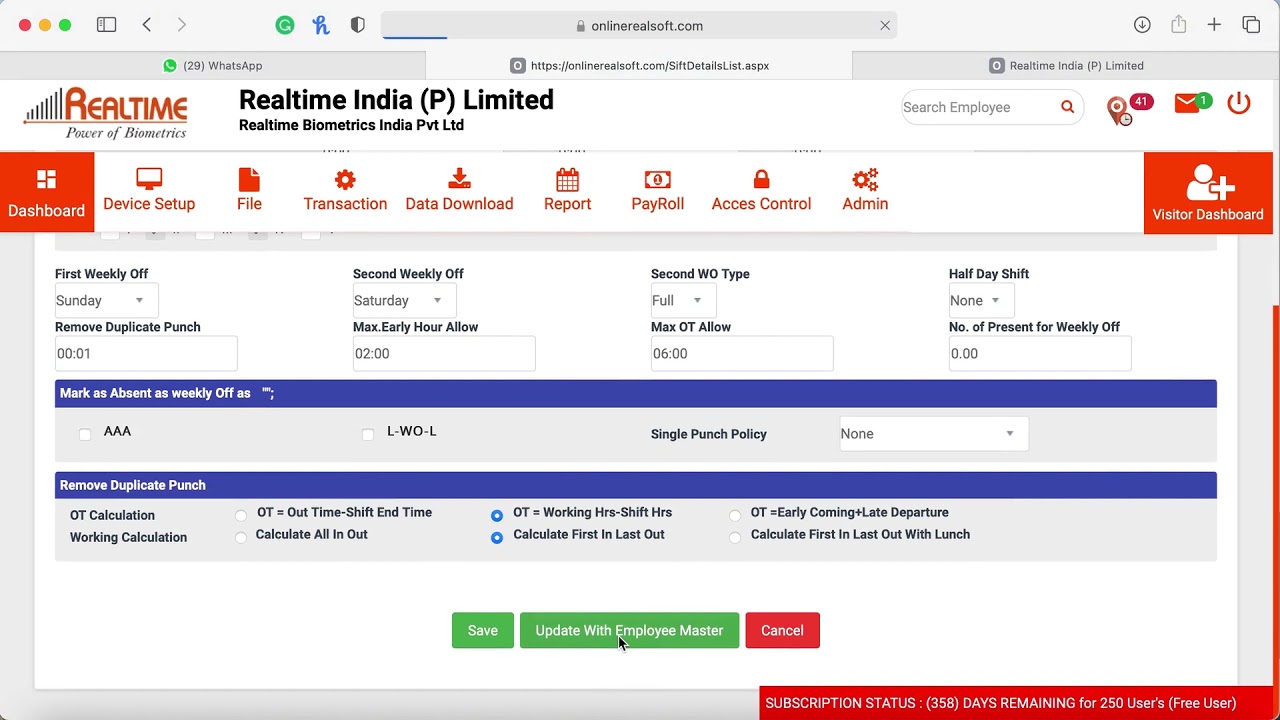
Task: Open Second WO Type dropdown
Action: point(683,300)
